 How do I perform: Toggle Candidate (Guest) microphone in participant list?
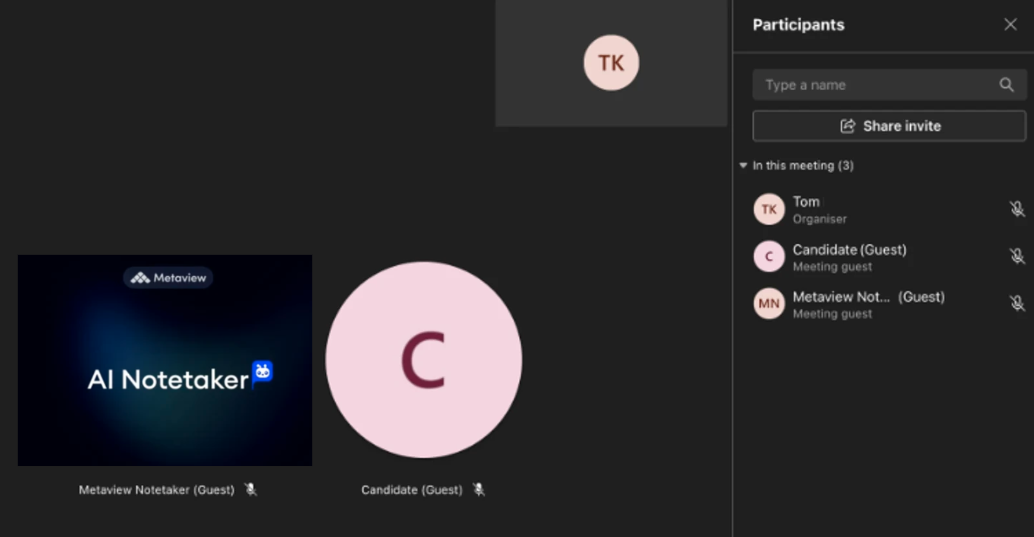[1016, 256]
